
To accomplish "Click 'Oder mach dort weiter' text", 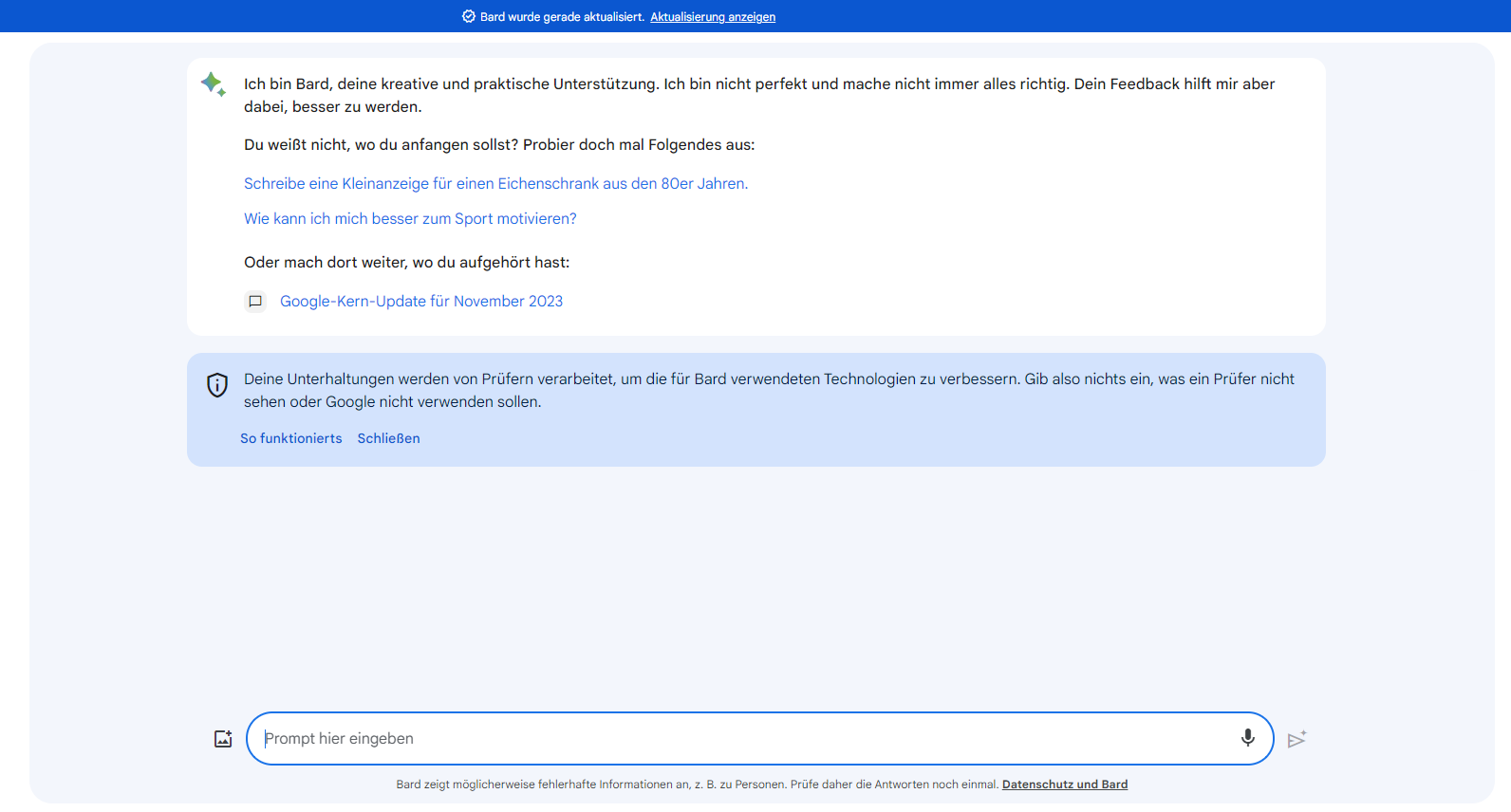I will [406, 263].
